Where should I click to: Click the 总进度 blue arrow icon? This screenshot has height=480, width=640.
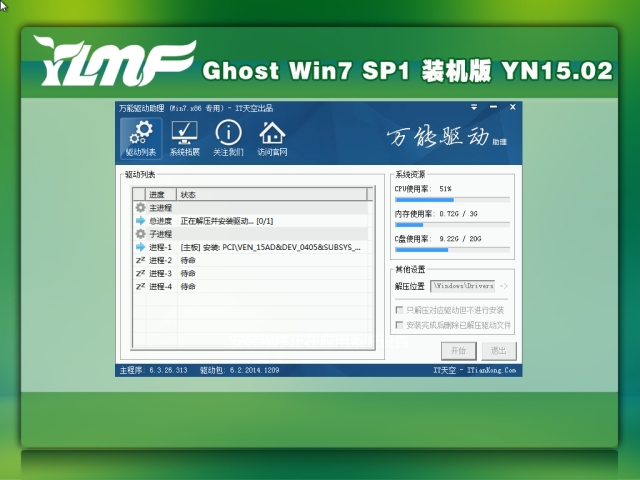click(140, 220)
